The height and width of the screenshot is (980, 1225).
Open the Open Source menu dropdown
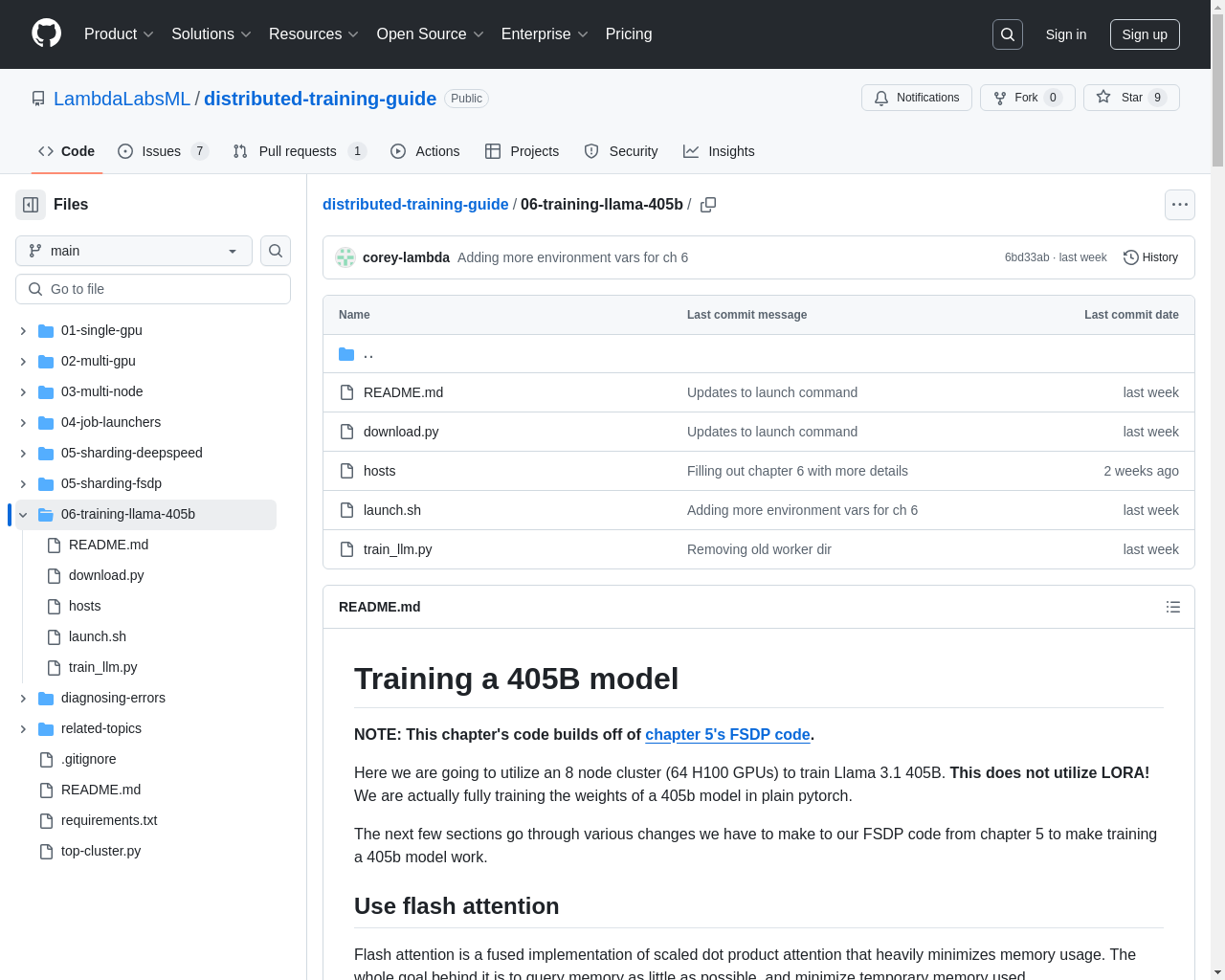[x=431, y=34]
